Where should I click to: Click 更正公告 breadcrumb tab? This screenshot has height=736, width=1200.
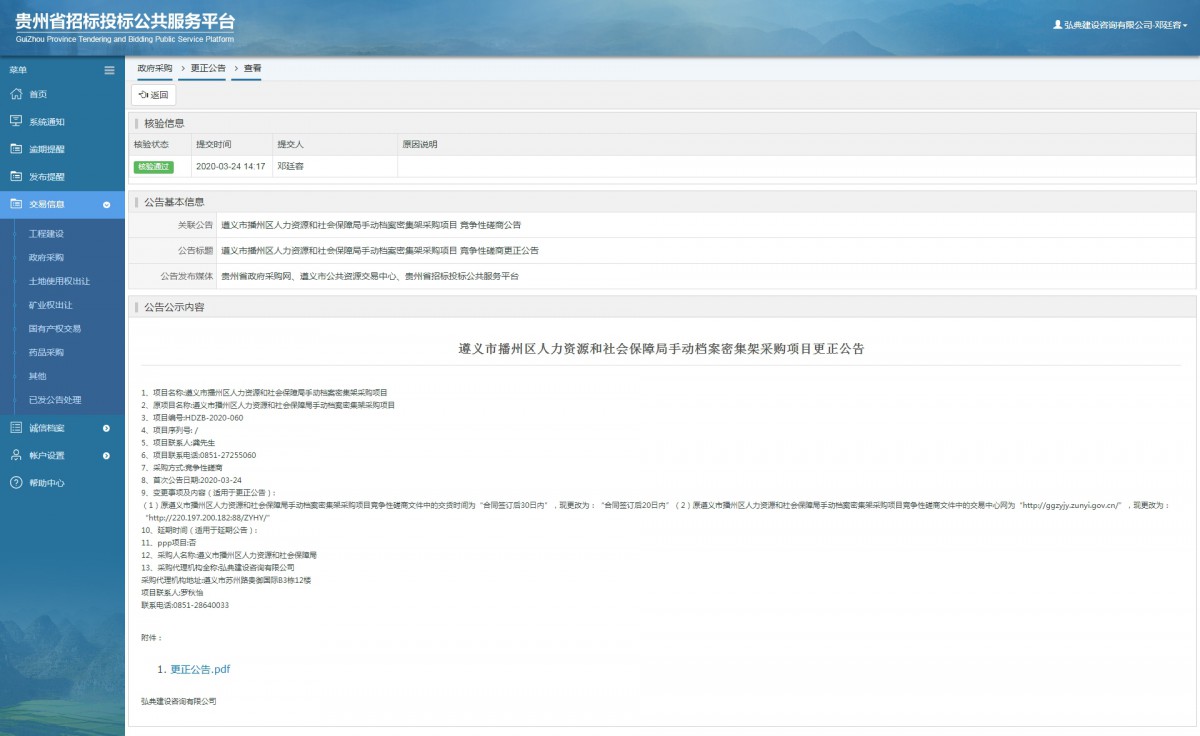208,68
